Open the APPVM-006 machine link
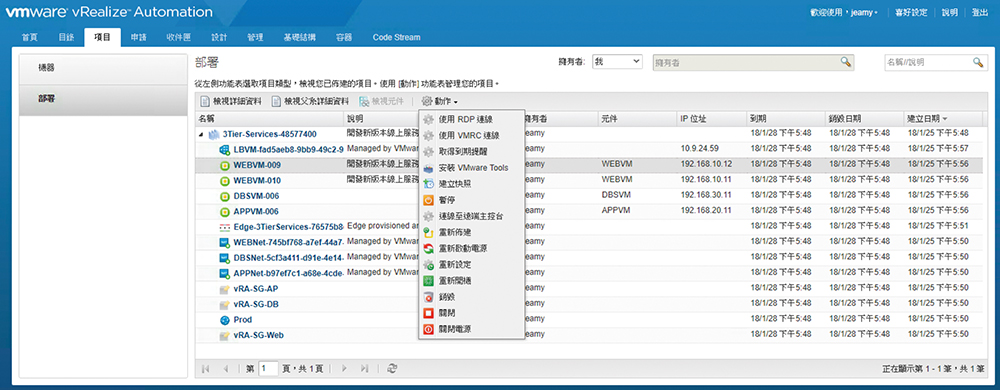Screen dimensions: 1000x390 pyautogui.click(x=256, y=212)
